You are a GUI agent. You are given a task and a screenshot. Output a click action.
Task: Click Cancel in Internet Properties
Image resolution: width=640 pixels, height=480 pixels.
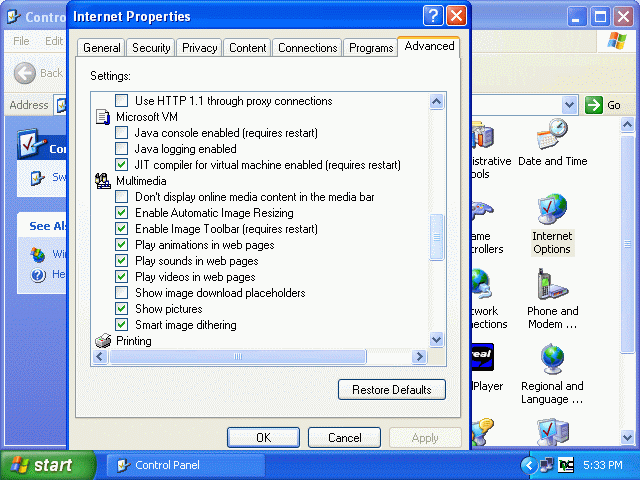(x=344, y=438)
